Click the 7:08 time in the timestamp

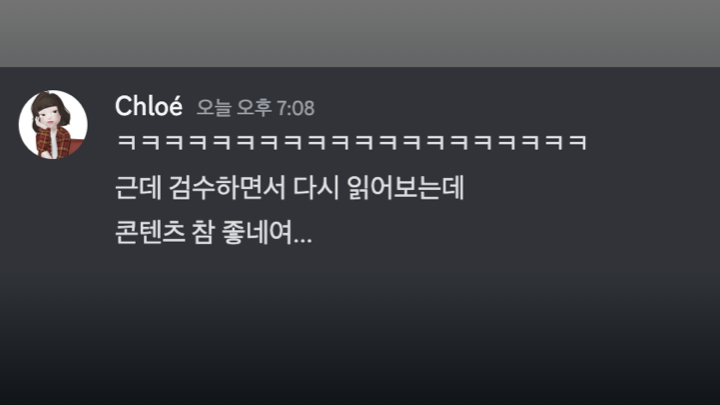[296, 108]
